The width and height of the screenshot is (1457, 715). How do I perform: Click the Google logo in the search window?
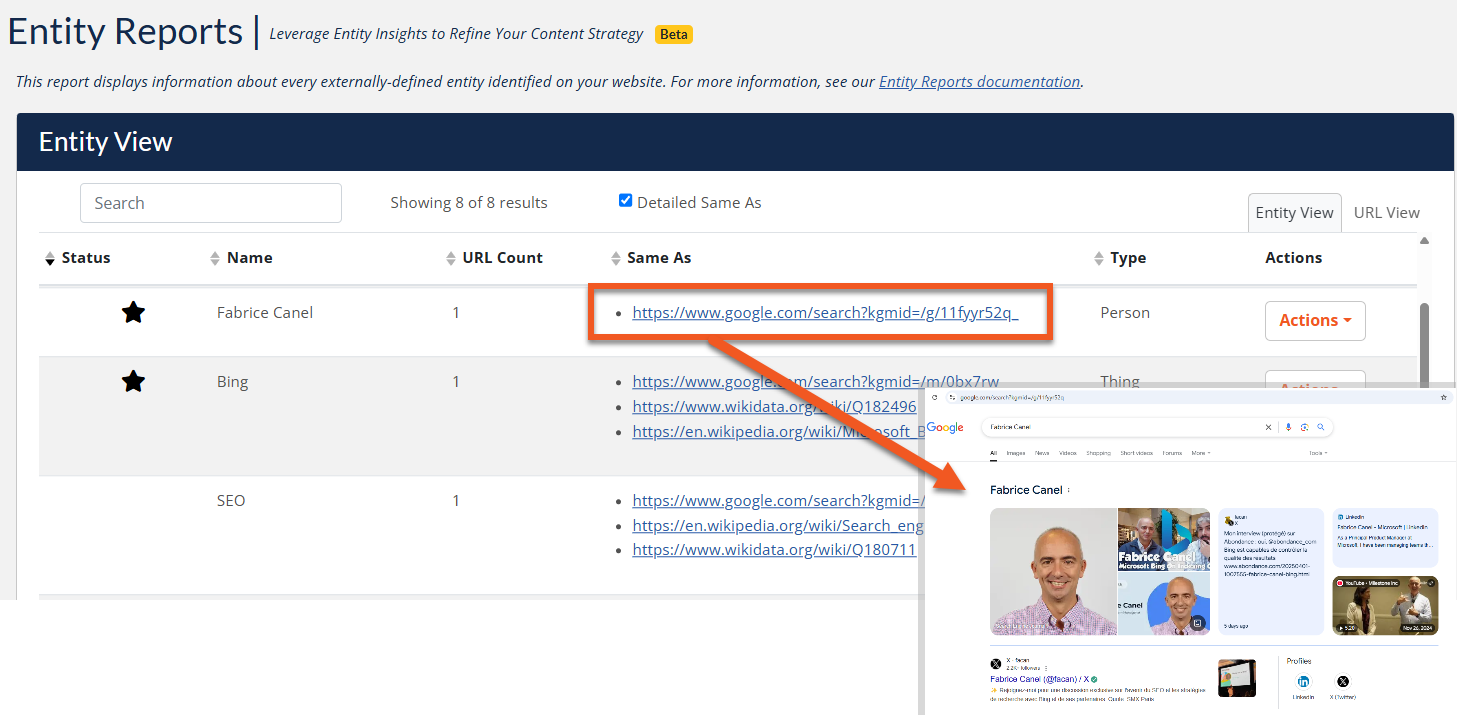click(945, 427)
